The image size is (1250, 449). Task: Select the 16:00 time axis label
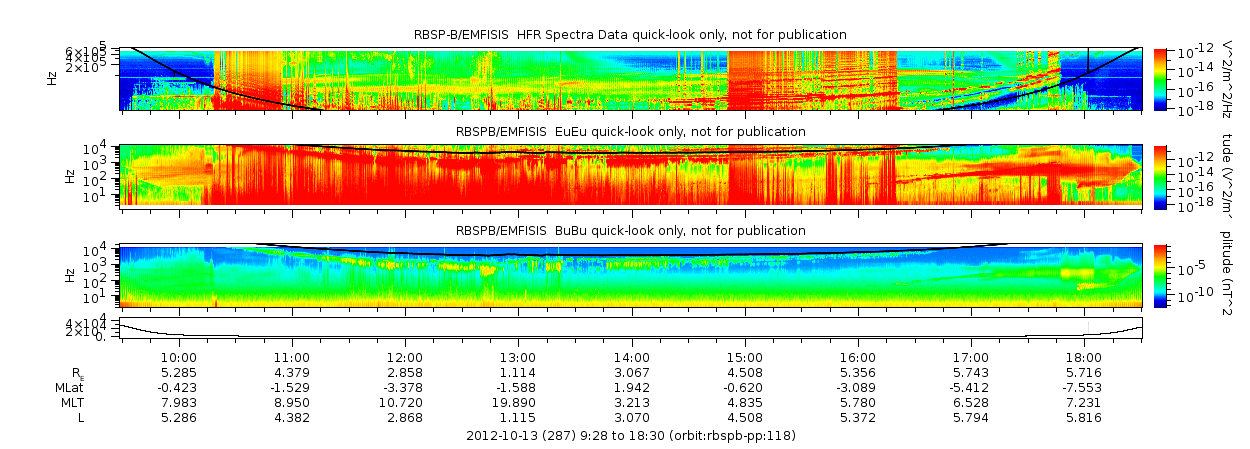click(858, 357)
